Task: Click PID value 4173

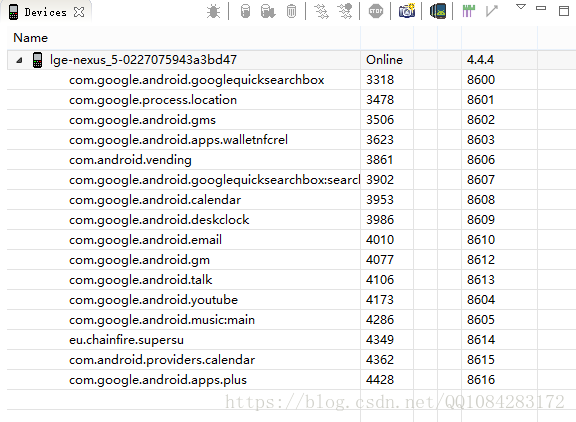Action: tap(380, 300)
